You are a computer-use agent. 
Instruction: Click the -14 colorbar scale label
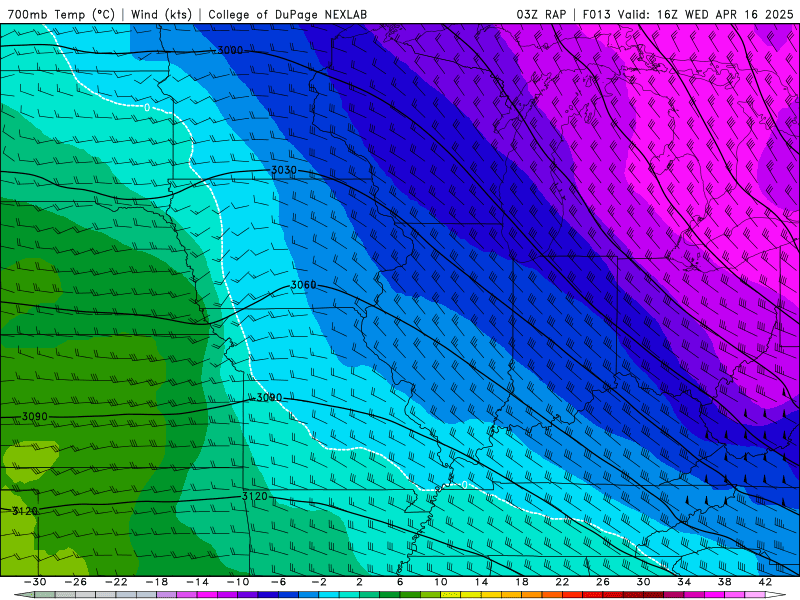pyautogui.click(x=197, y=582)
